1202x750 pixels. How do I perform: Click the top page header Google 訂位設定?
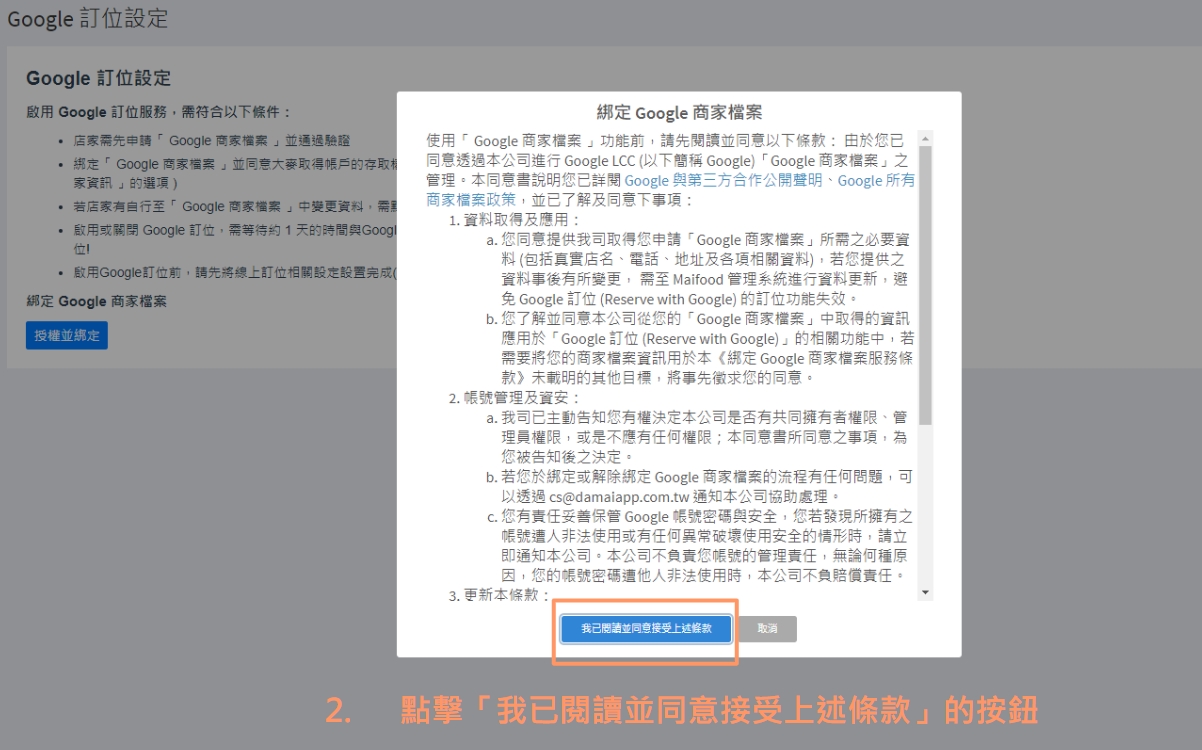(88, 19)
